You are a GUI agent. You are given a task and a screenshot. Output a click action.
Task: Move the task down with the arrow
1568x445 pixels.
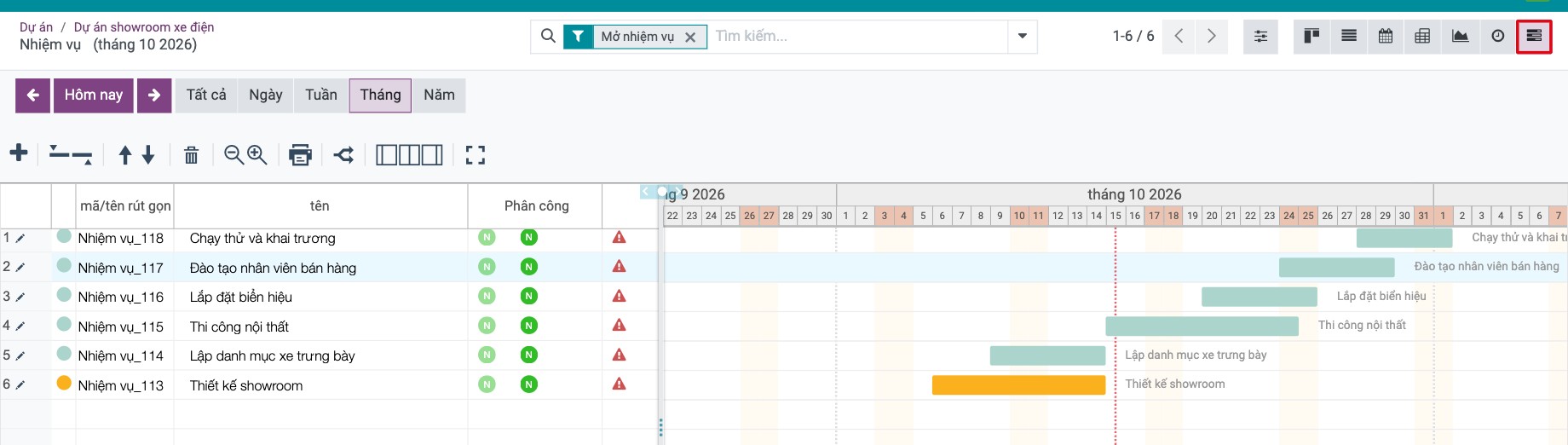148,154
